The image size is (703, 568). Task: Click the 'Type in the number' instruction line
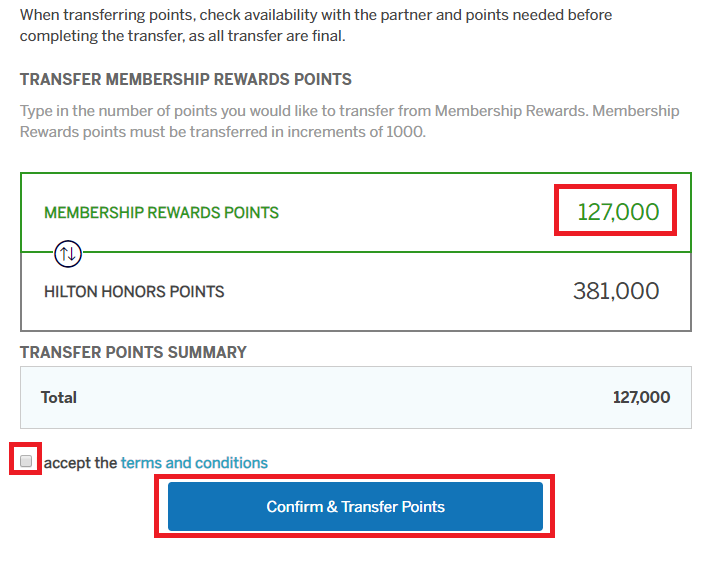(350, 111)
